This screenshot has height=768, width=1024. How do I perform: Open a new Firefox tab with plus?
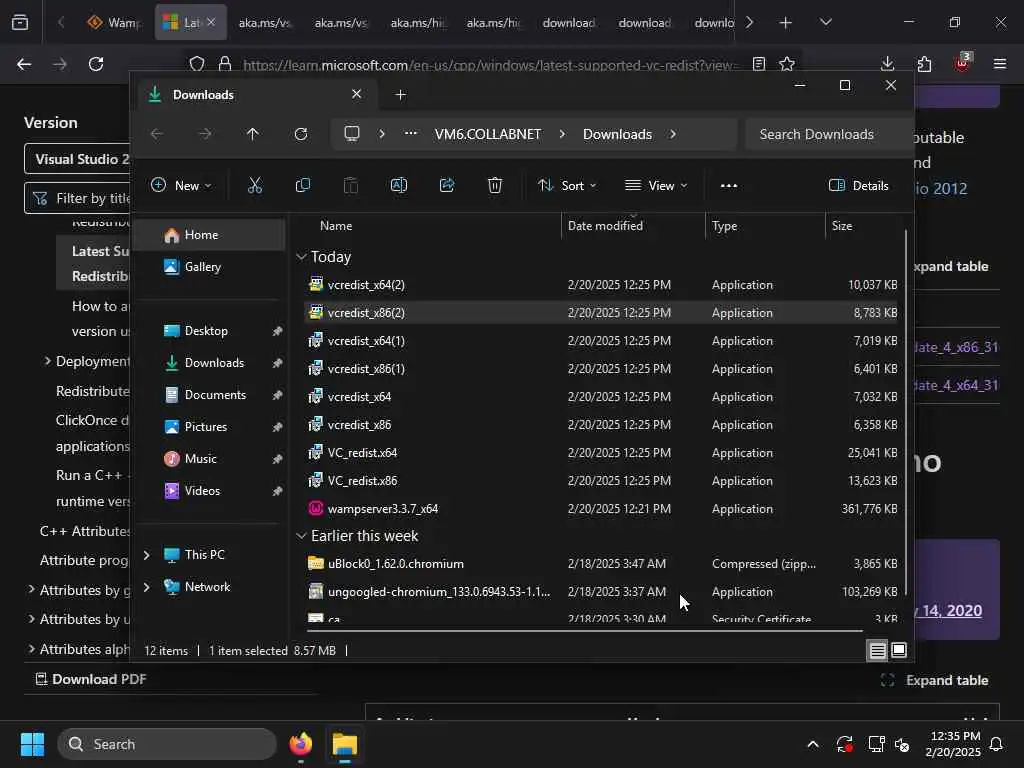tap(786, 23)
